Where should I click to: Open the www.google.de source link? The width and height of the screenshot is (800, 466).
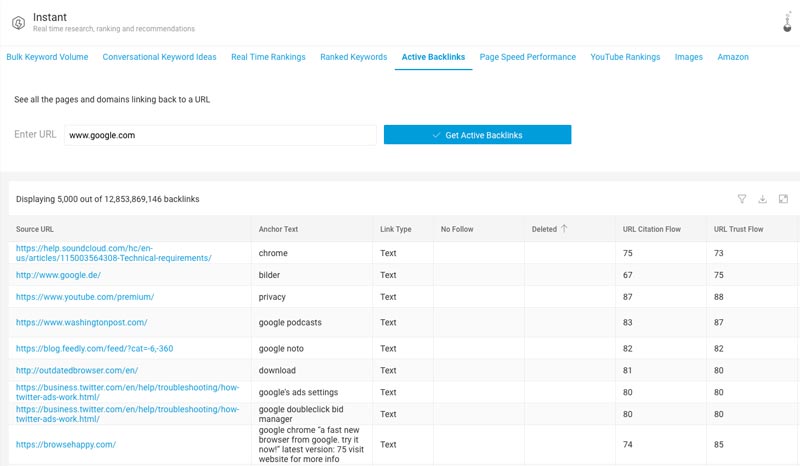tap(58, 275)
